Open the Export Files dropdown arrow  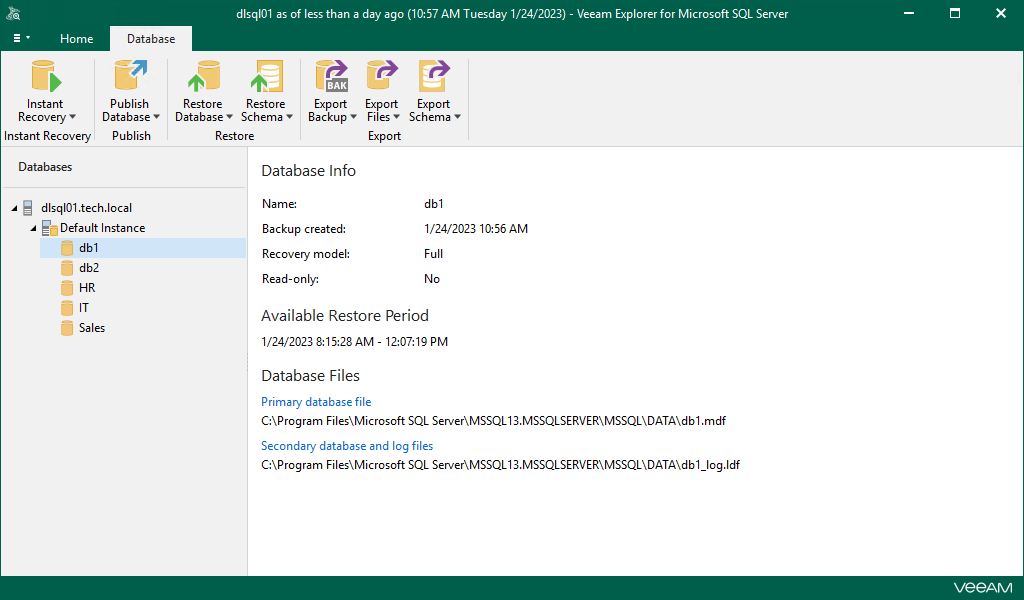pos(396,117)
